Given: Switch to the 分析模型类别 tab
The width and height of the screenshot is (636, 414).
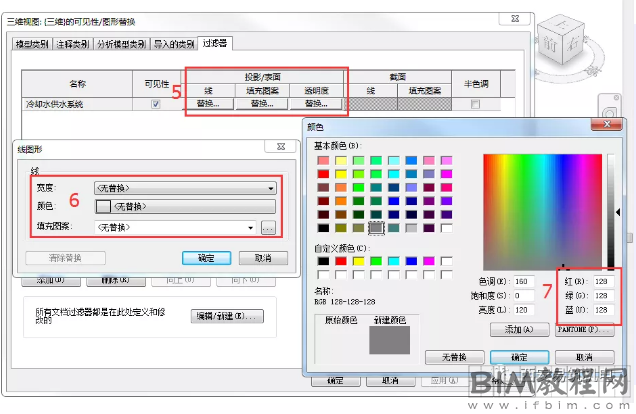Looking at the screenshot, I should 122,44.
